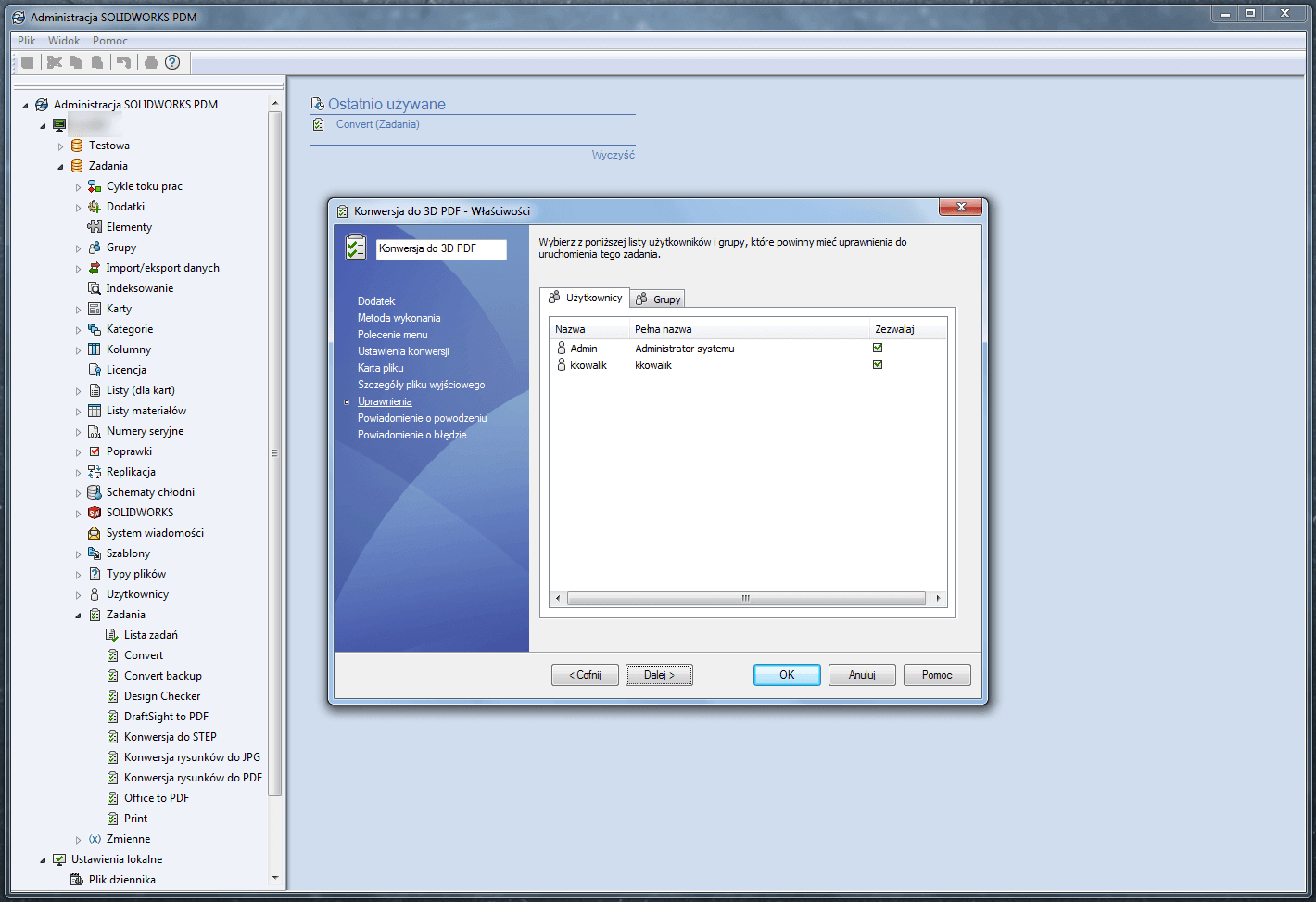Viewport: 1316px width, 902px height.
Task: Uncheck Zezwalaj for kkowalik user
Action: click(x=877, y=364)
